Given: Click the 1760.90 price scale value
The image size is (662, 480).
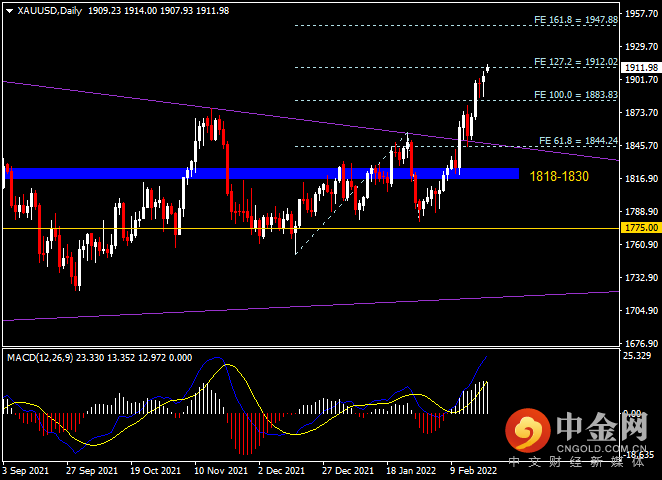Looking at the screenshot, I should click(x=641, y=244).
